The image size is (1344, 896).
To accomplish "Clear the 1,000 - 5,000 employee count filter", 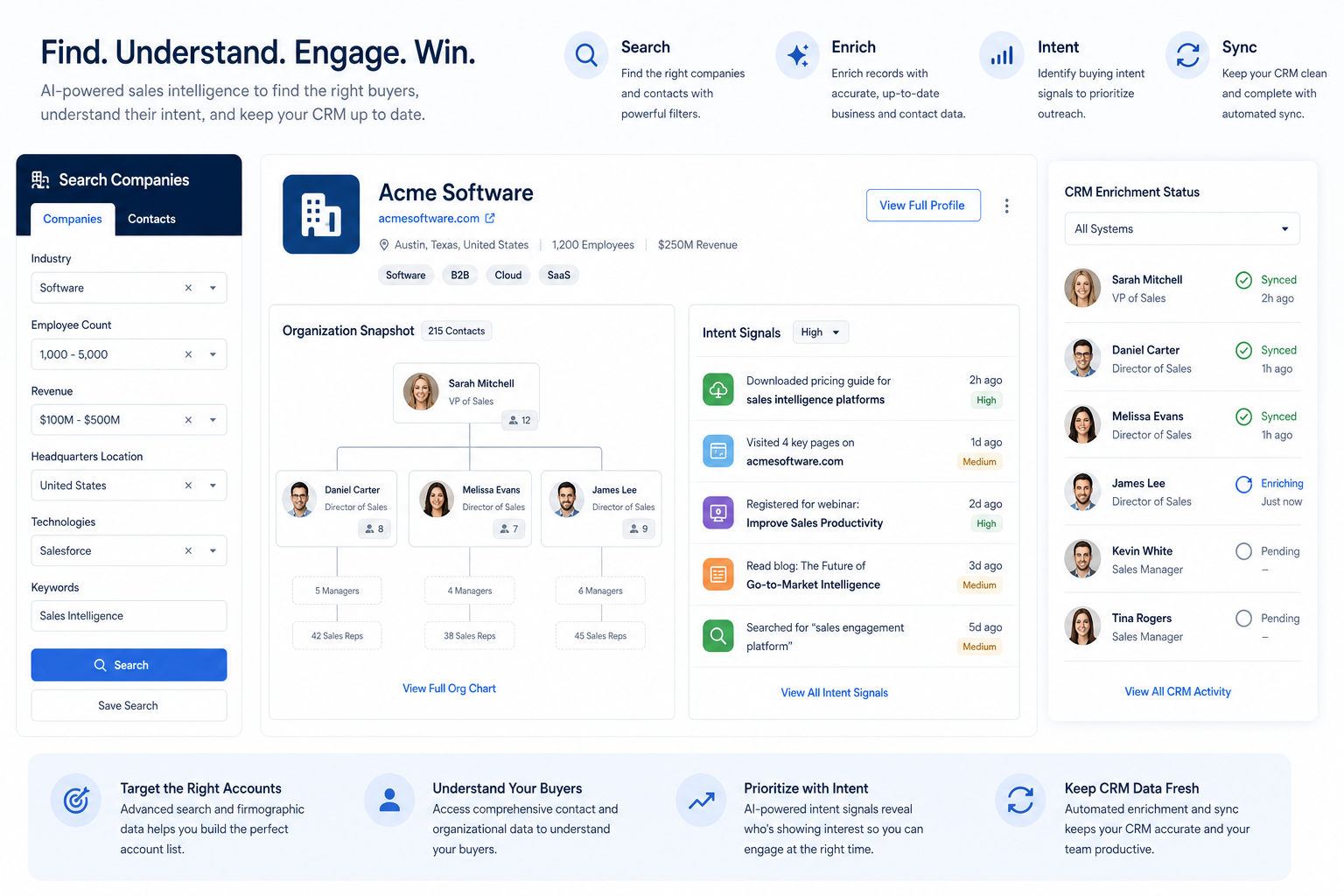I will coord(188,354).
